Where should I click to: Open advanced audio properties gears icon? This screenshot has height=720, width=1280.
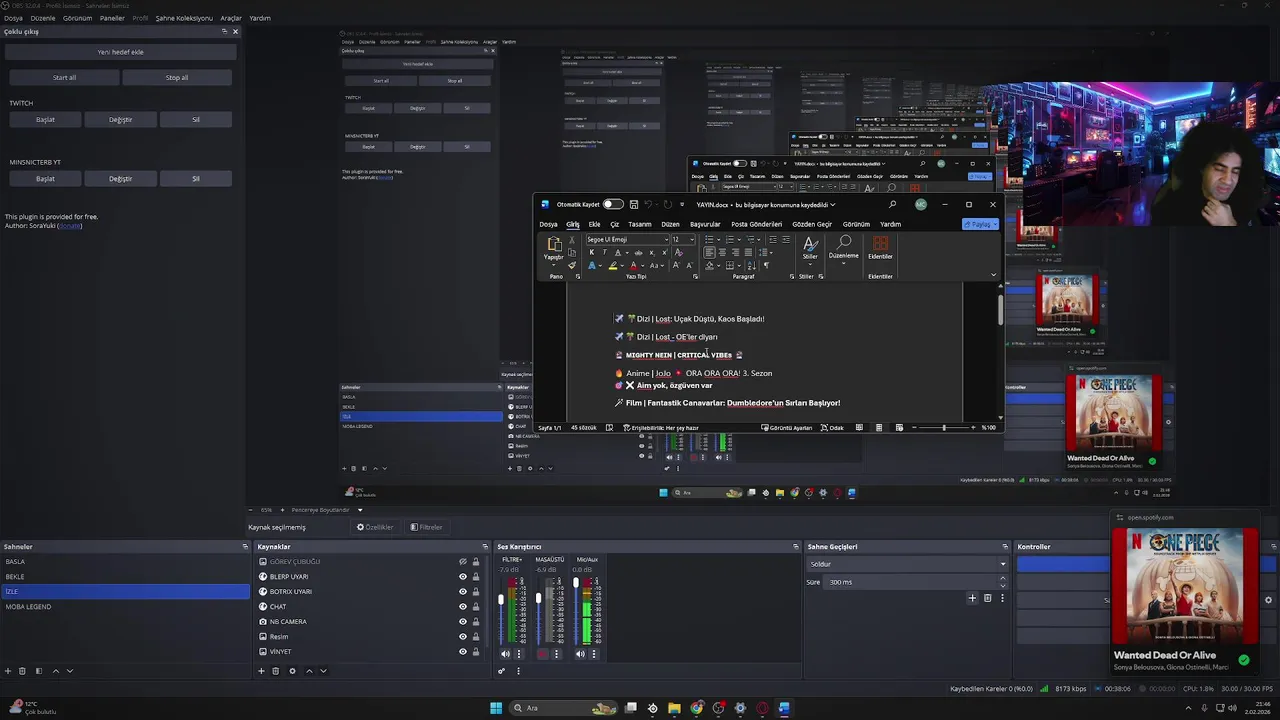(x=502, y=671)
